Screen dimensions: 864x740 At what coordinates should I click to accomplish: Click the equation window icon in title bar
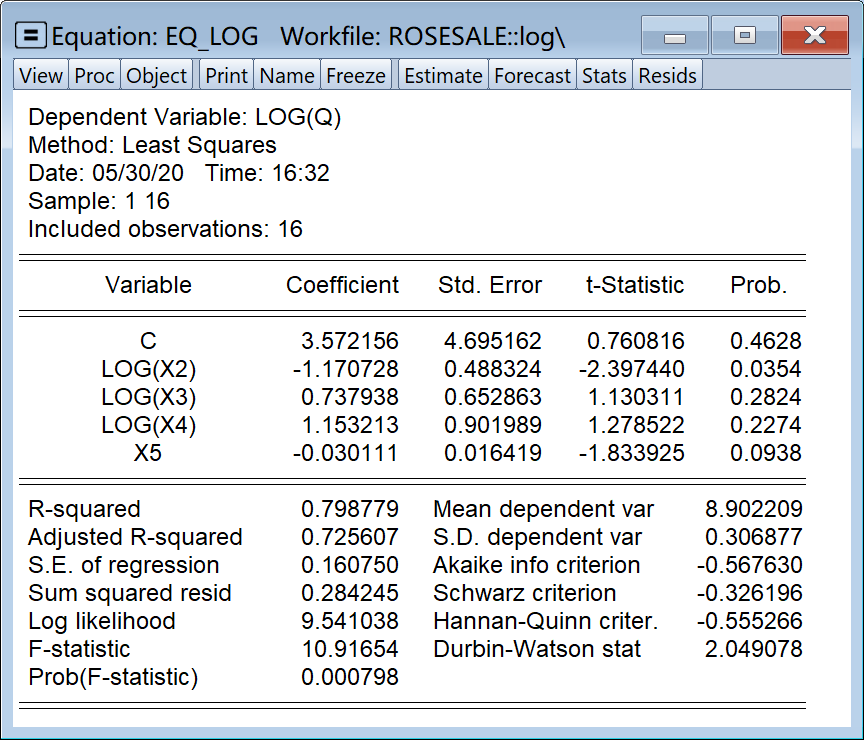point(33,37)
